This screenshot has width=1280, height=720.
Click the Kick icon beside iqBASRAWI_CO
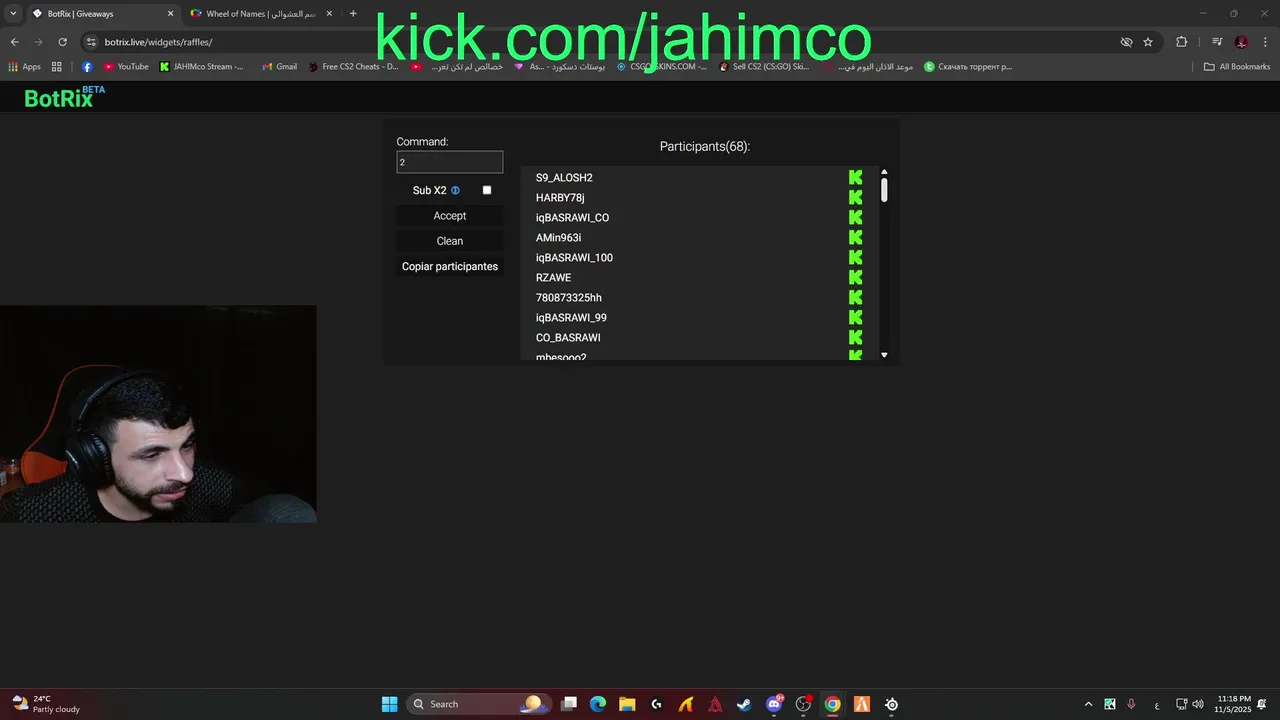click(855, 217)
